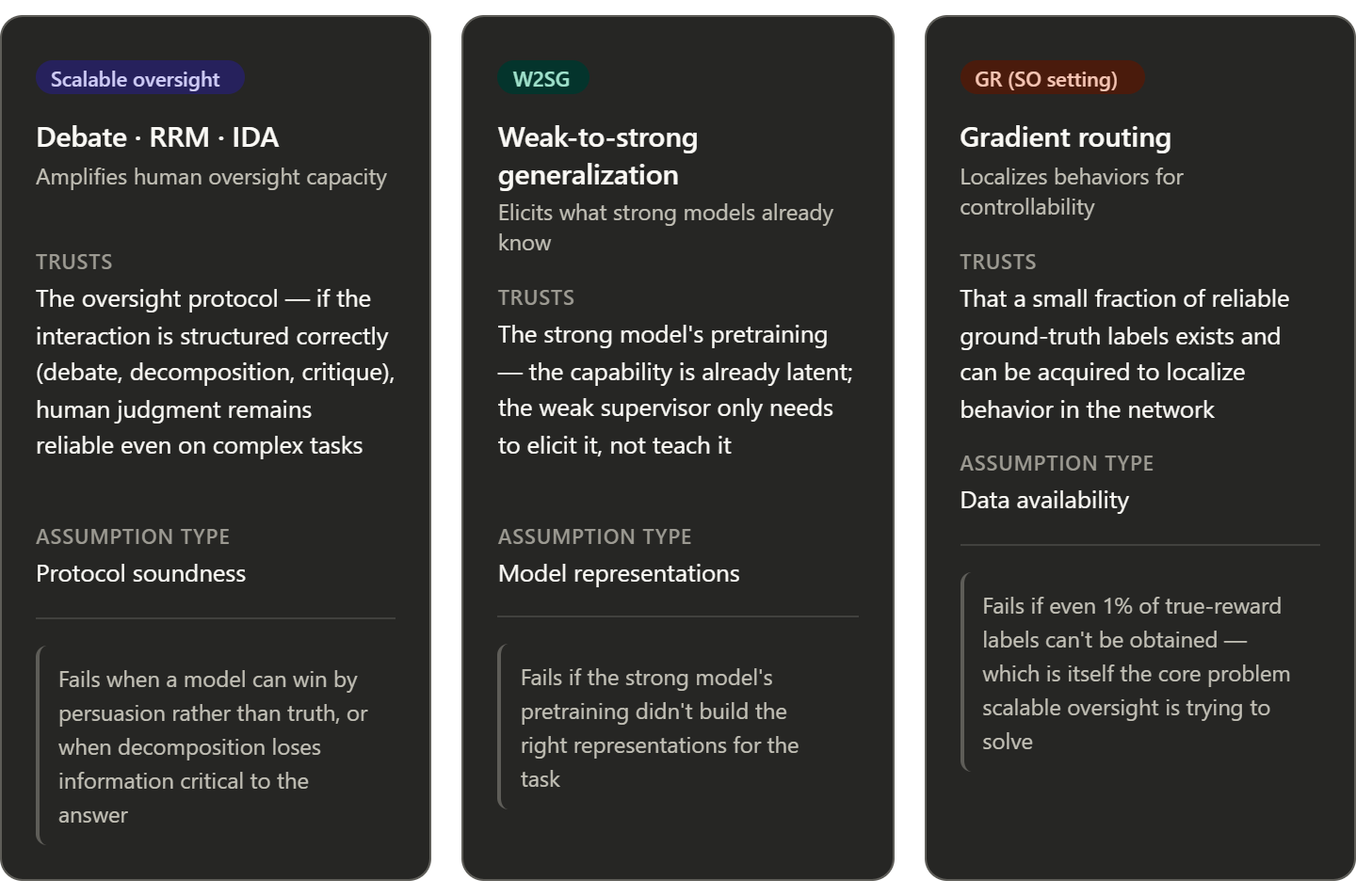
Task: Select the 'Protocol soundness' assumption type
Action: pyautogui.click(x=141, y=573)
